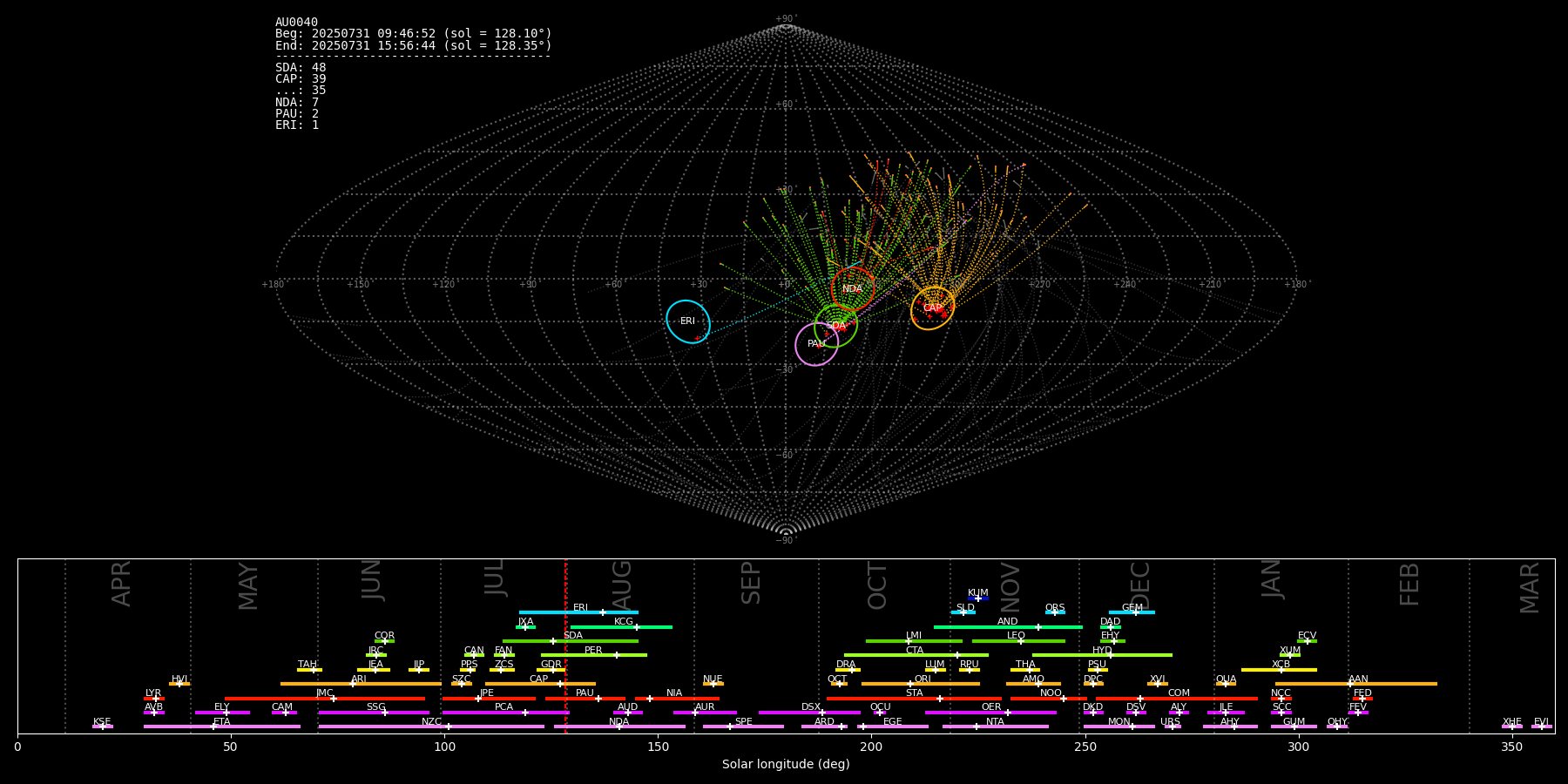Select the 'NDA: 7' count line

pos(297,102)
